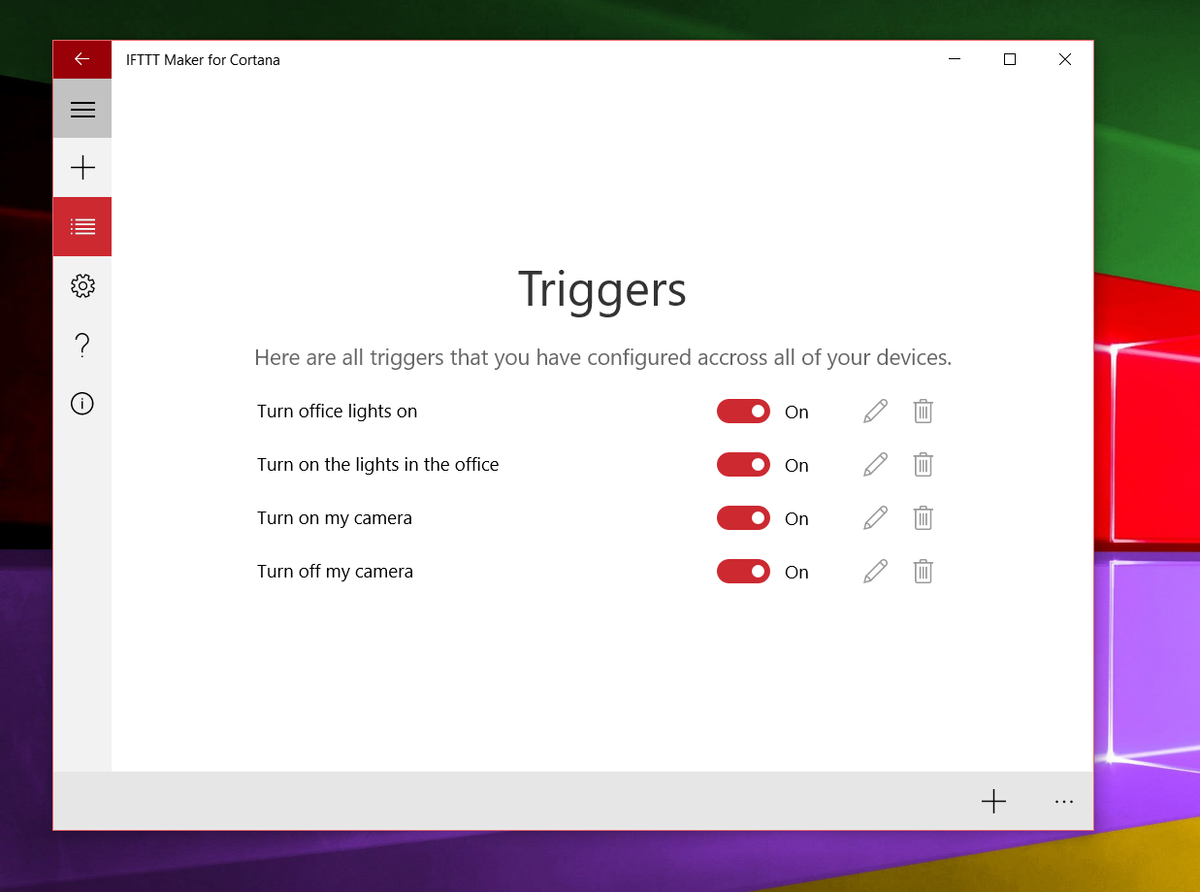
Task: Switch off the 'Turn off my camera' trigger
Action: (x=743, y=571)
